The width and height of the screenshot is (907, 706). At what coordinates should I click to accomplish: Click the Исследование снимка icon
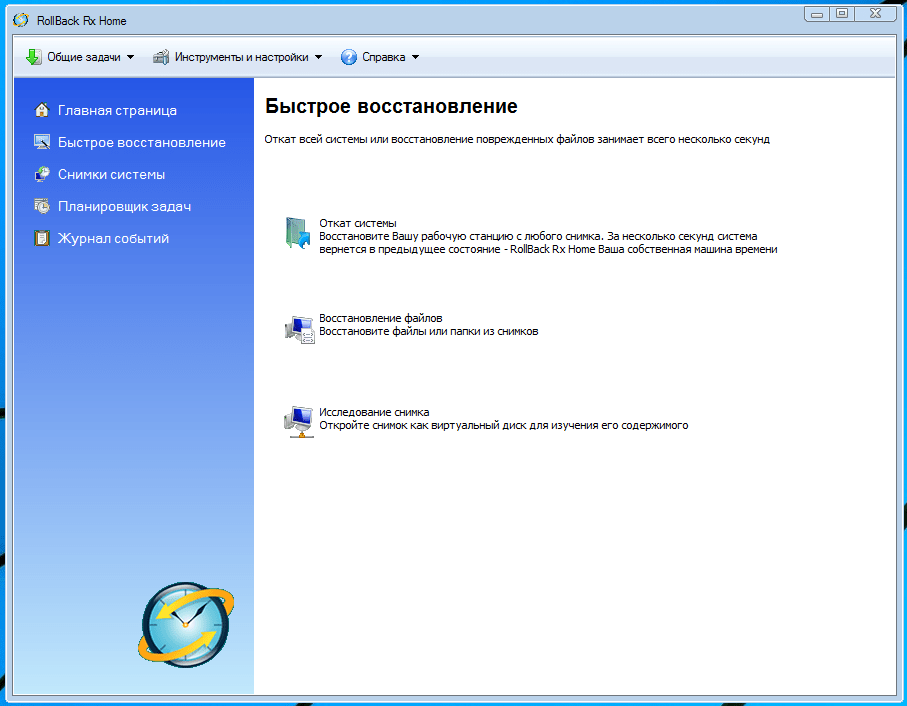[x=298, y=421]
